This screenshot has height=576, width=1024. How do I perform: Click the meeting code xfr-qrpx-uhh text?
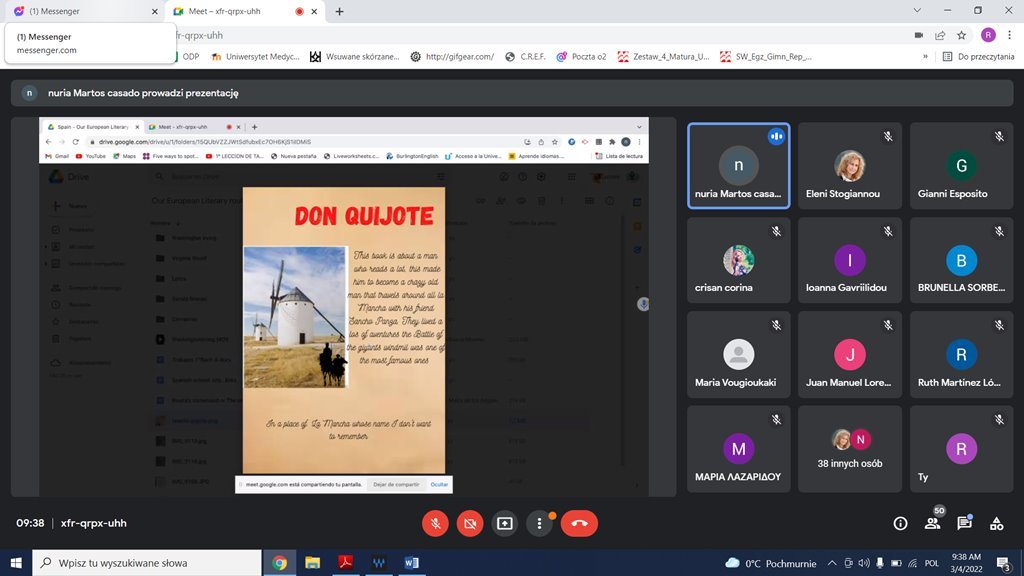(93, 523)
